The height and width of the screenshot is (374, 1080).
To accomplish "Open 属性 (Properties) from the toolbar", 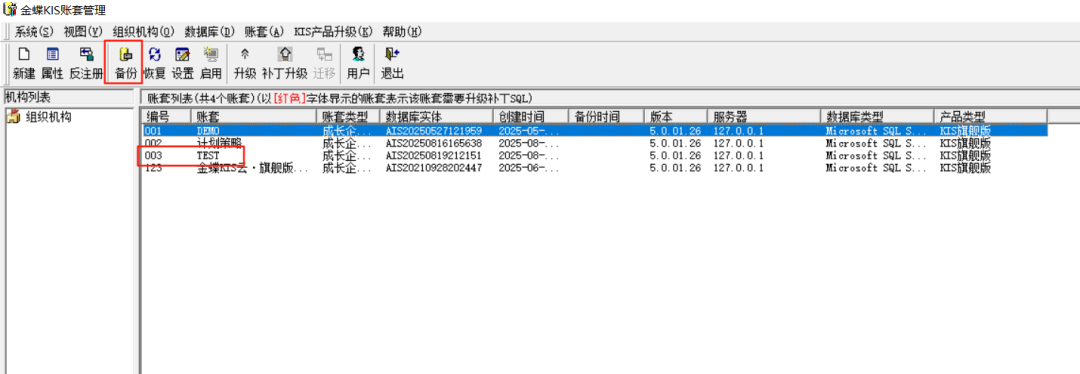I will click(x=52, y=63).
